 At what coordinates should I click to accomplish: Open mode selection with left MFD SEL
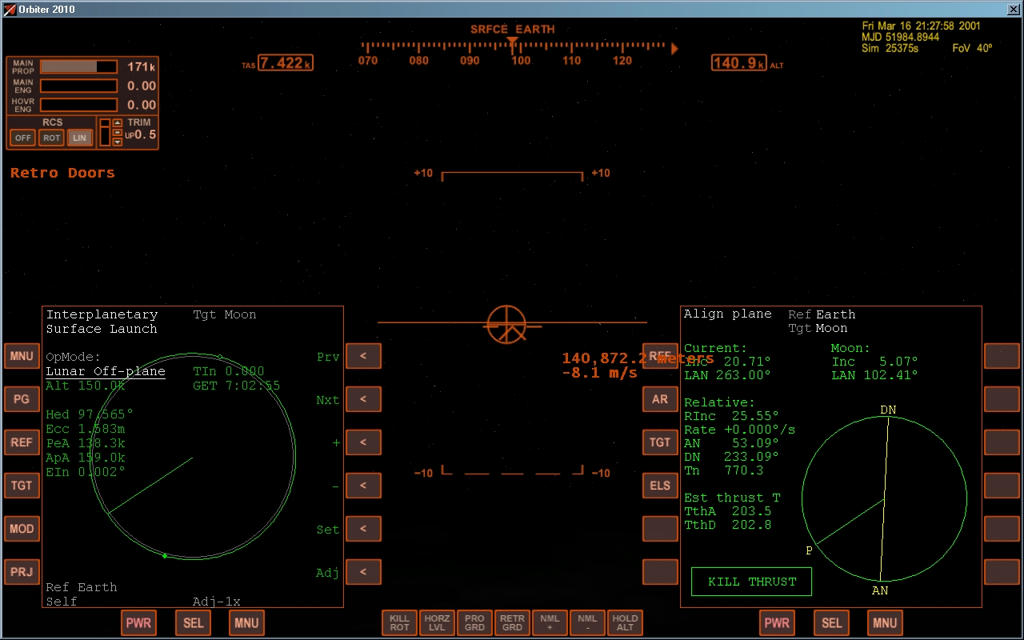coord(193,622)
